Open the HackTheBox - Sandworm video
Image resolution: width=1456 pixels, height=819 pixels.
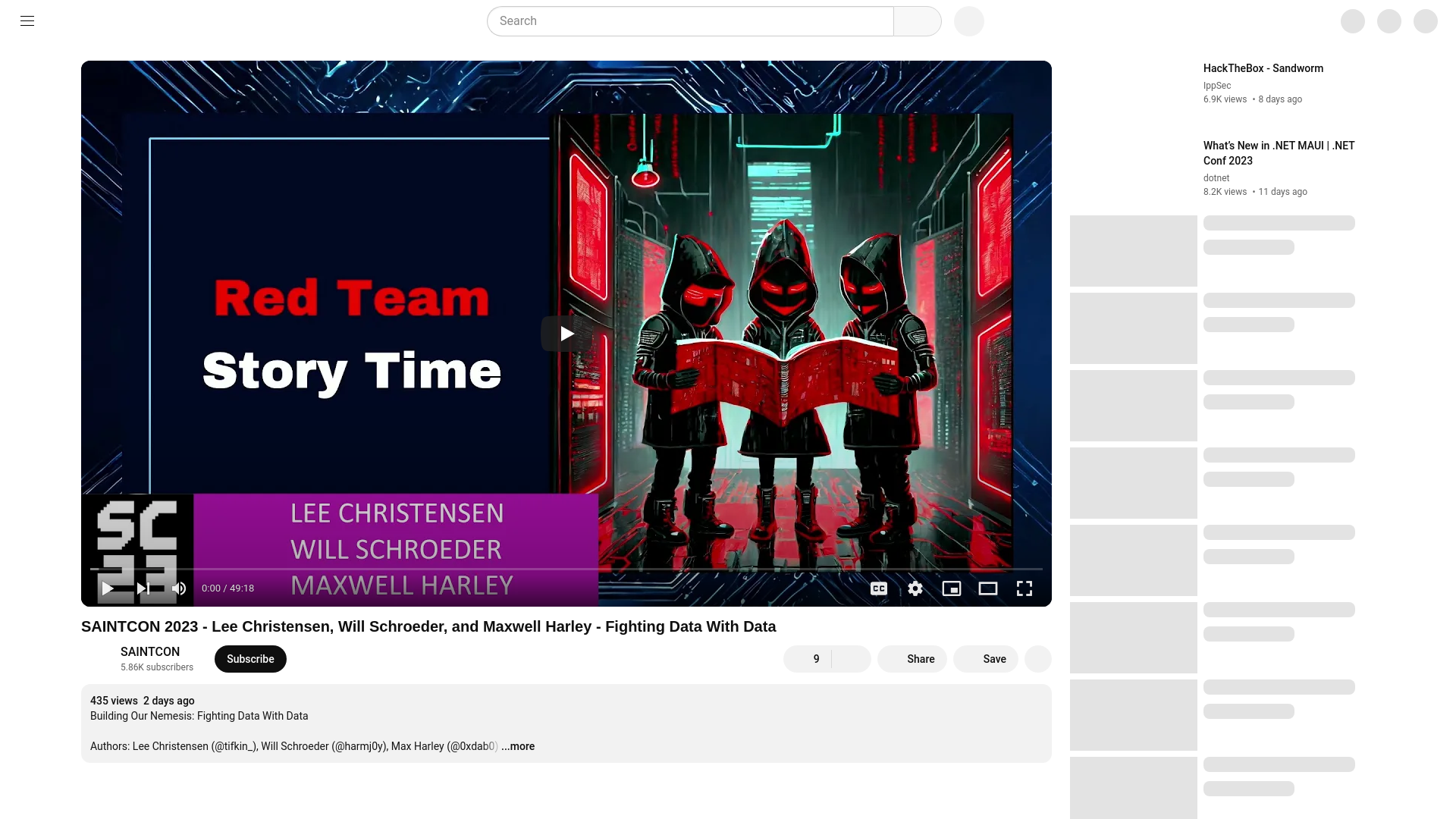tap(1263, 68)
